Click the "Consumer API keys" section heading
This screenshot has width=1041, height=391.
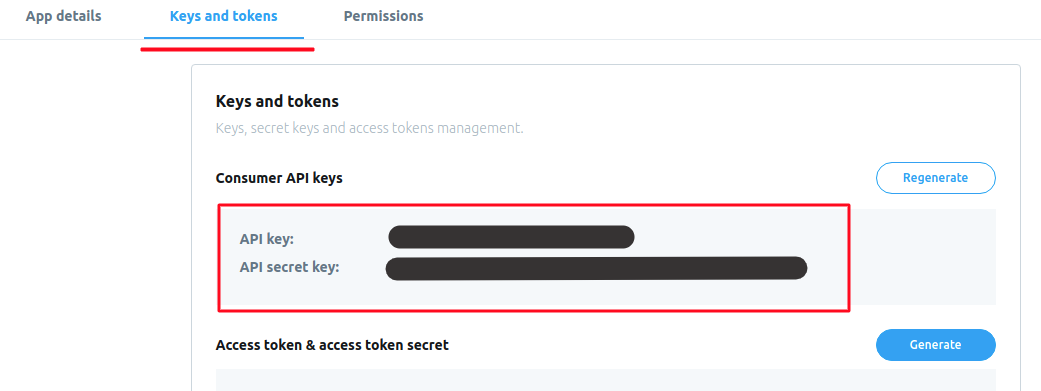point(279,178)
